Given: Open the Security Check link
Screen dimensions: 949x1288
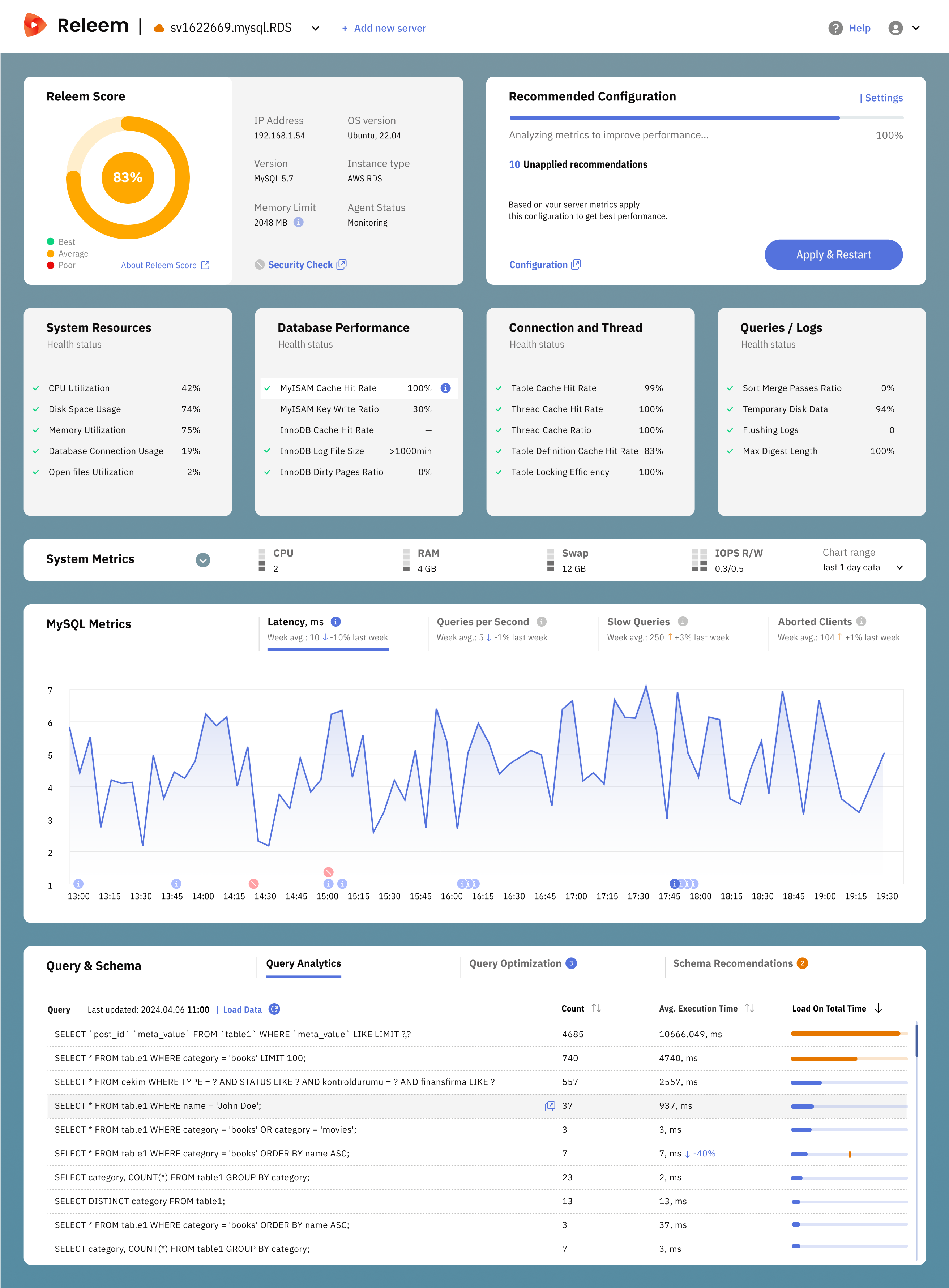Looking at the screenshot, I should pos(300,265).
